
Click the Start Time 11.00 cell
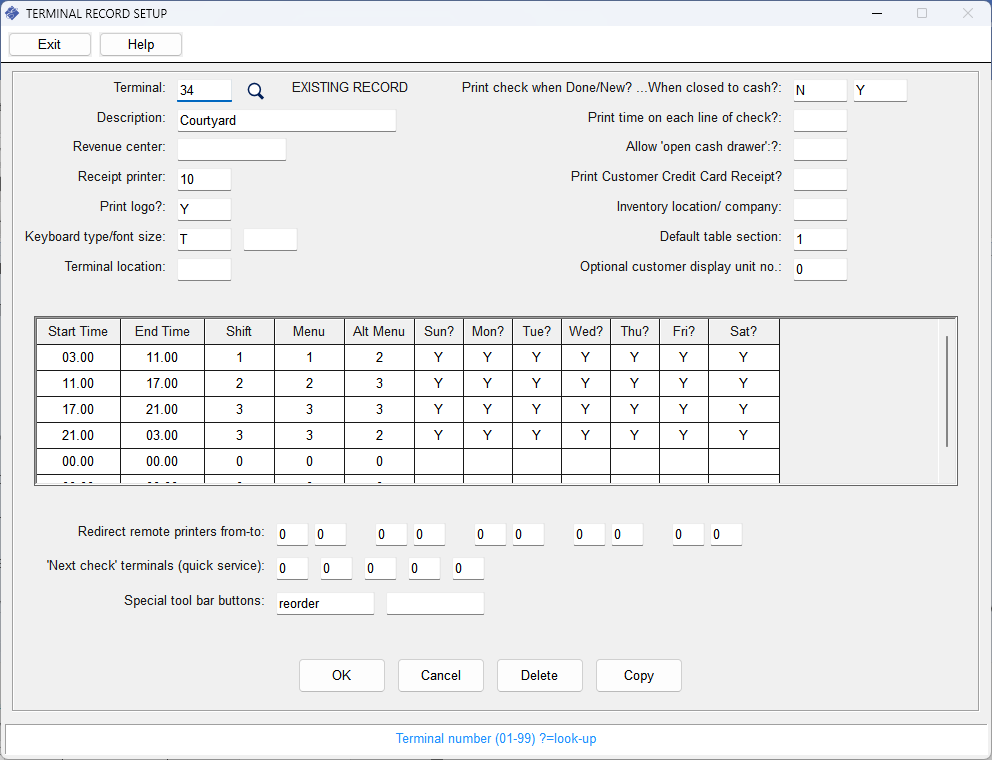tap(78, 383)
